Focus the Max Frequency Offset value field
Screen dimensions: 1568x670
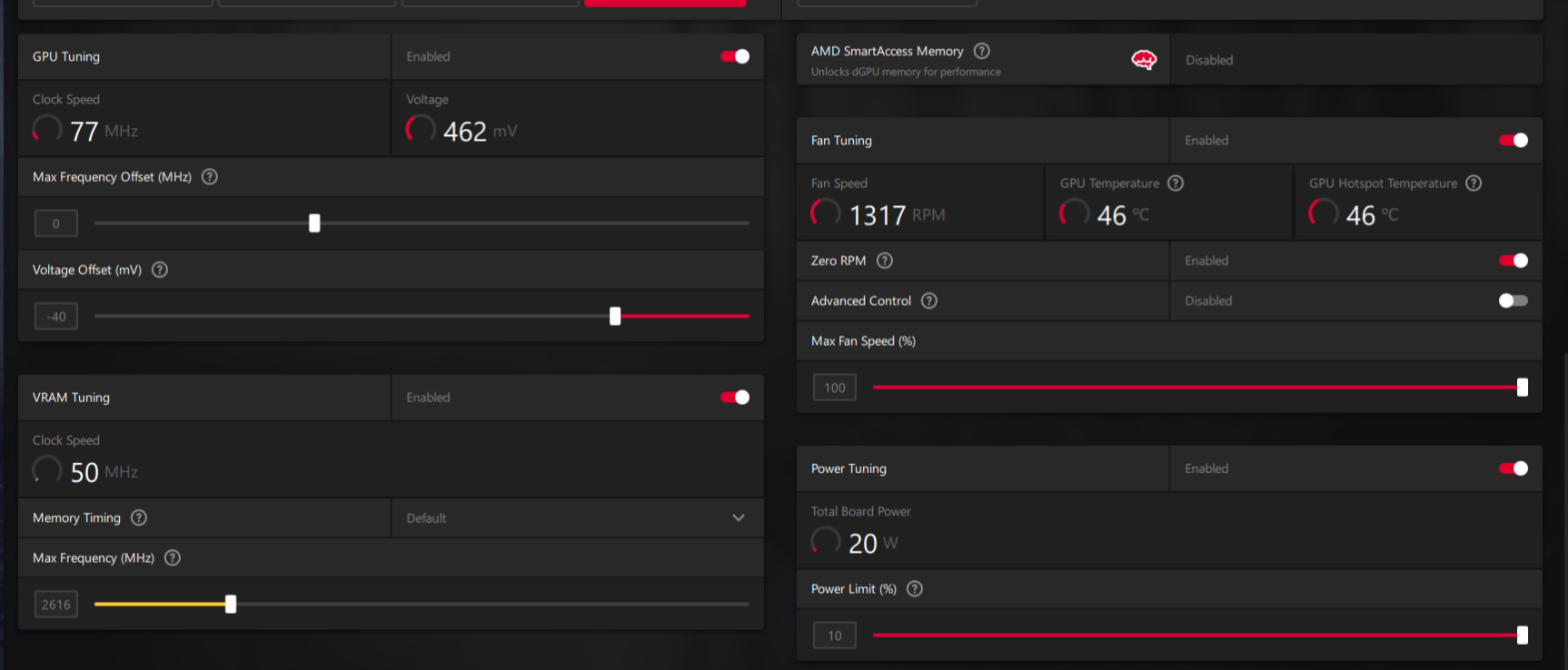pyautogui.click(x=56, y=223)
